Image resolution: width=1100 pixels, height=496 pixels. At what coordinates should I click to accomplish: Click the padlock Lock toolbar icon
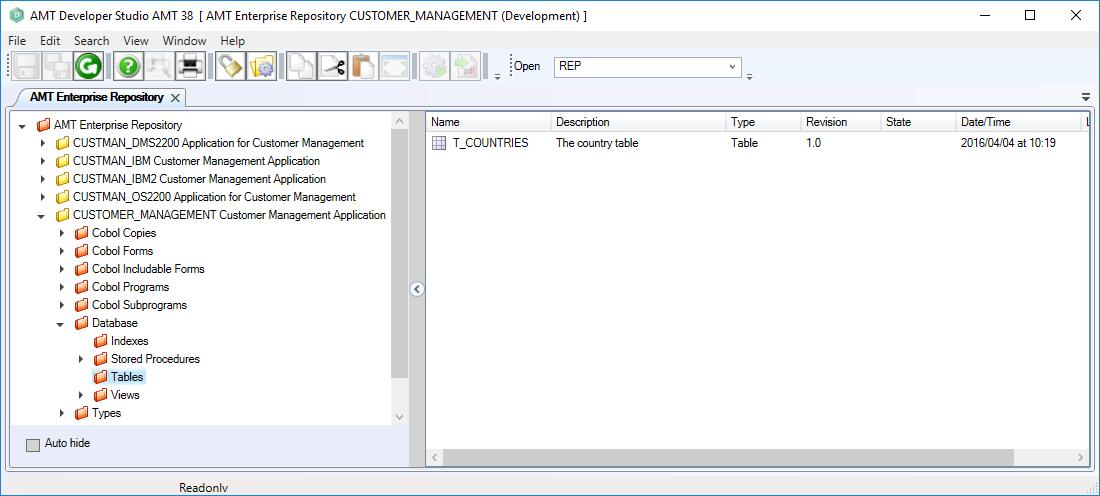pos(230,67)
